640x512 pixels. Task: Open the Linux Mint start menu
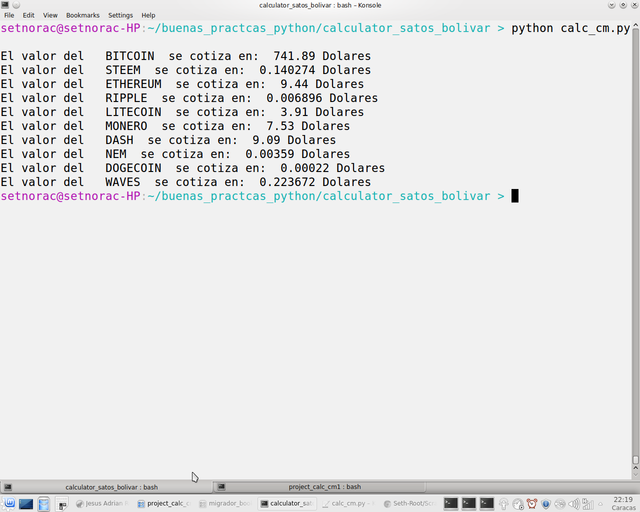9,503
